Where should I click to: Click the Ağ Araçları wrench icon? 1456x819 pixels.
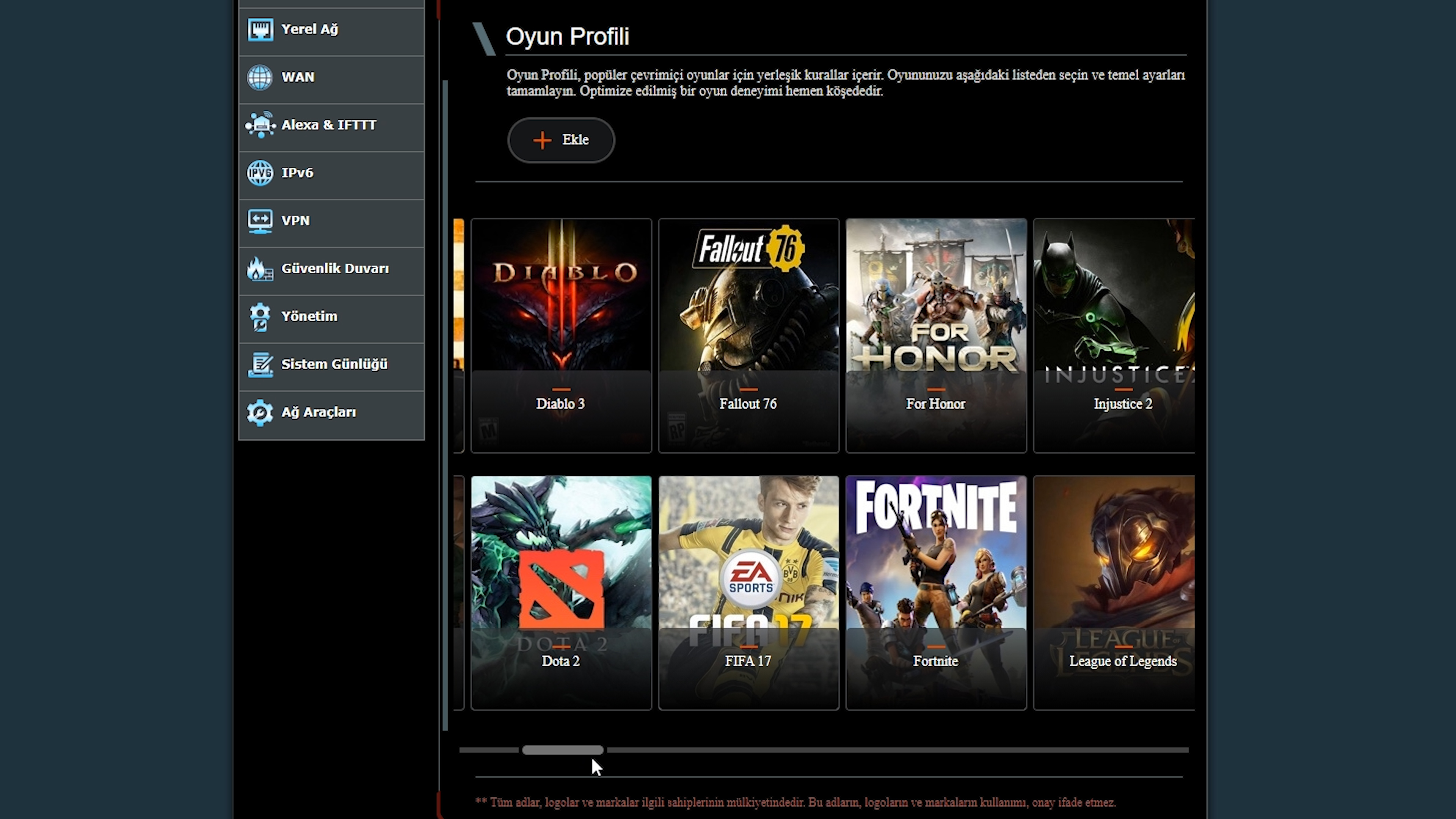pyautogui.click(x=260, y=413)
